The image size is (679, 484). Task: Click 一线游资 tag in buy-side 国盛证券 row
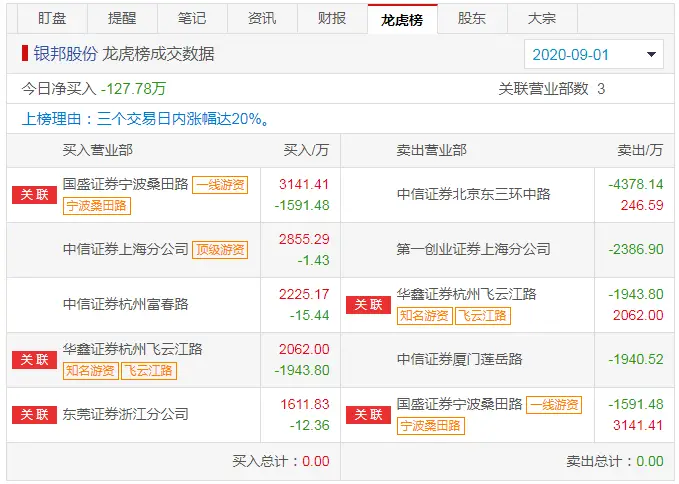pyautogui.click(x=220, y=185)
